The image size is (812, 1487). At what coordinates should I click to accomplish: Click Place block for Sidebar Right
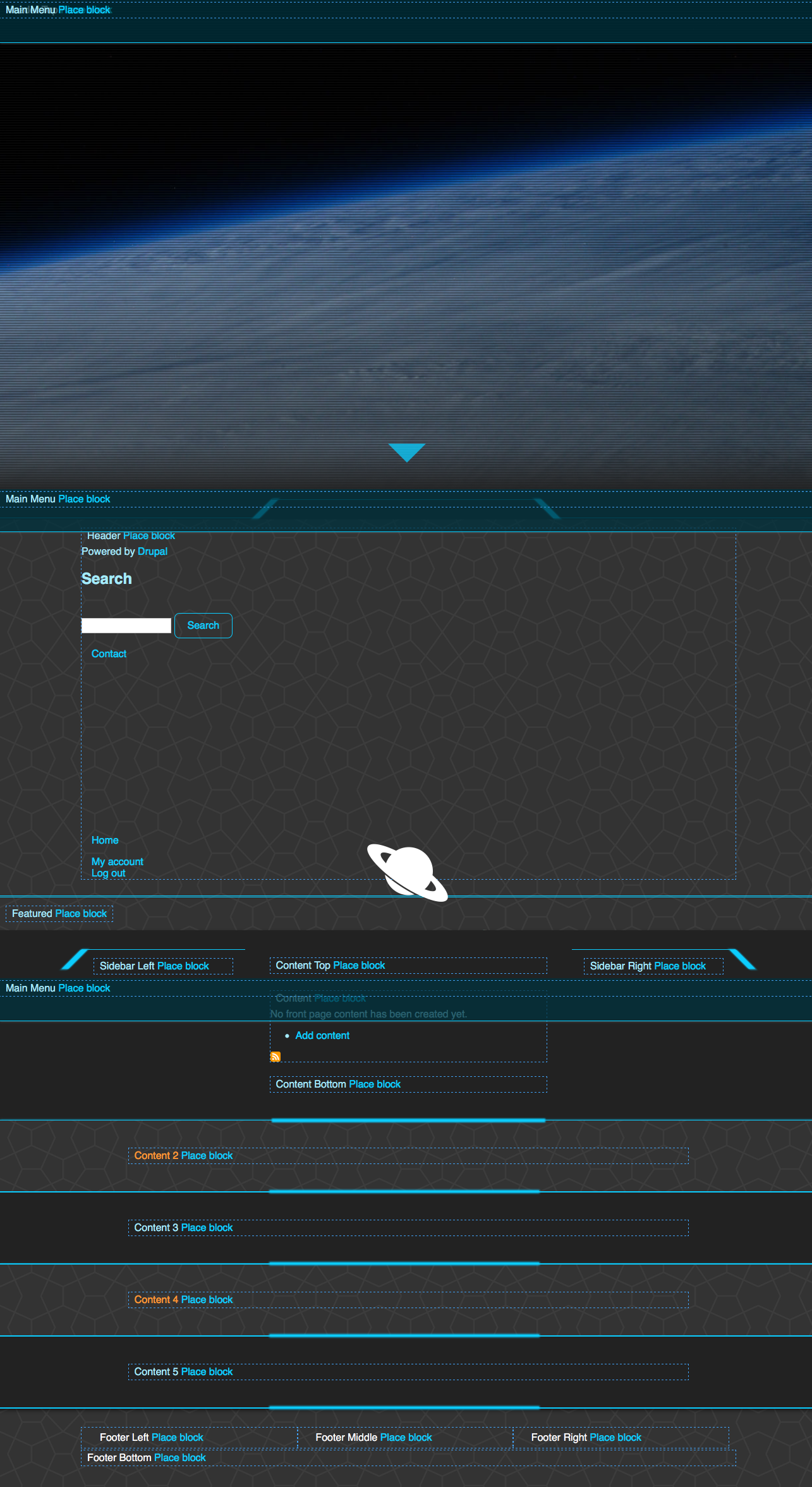tap(680, 966)
